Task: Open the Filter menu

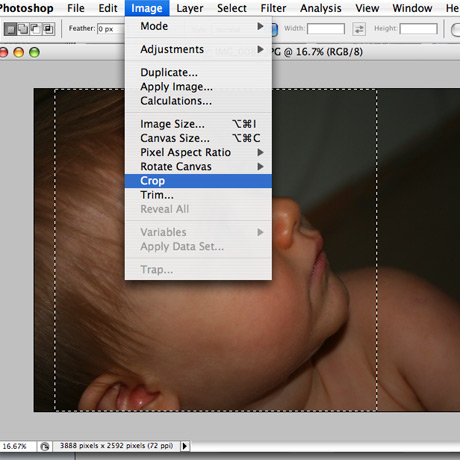Action: click(x=273, y=8)
